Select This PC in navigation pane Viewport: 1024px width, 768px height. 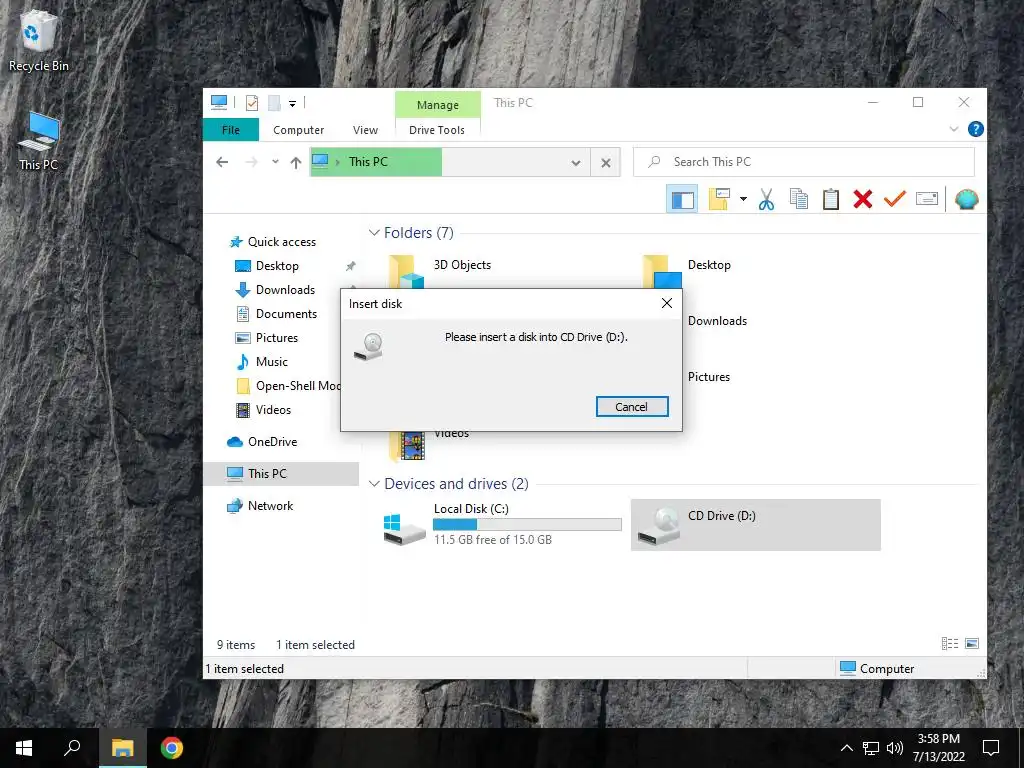pos(281,473)
